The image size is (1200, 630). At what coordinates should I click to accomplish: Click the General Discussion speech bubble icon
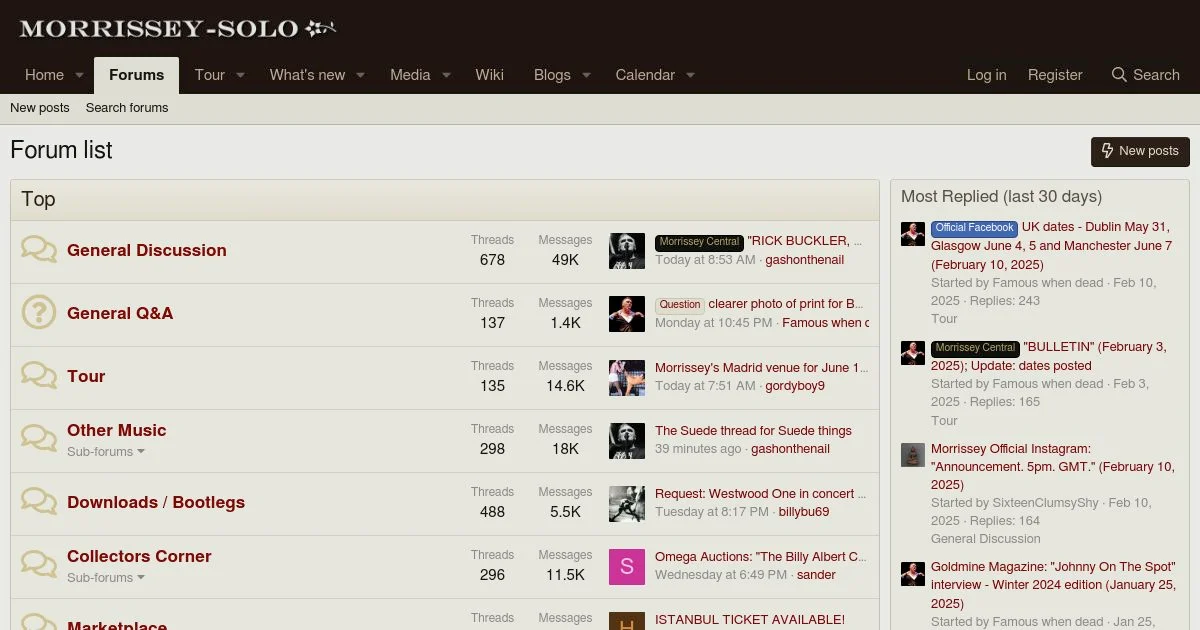coord(39,250)
